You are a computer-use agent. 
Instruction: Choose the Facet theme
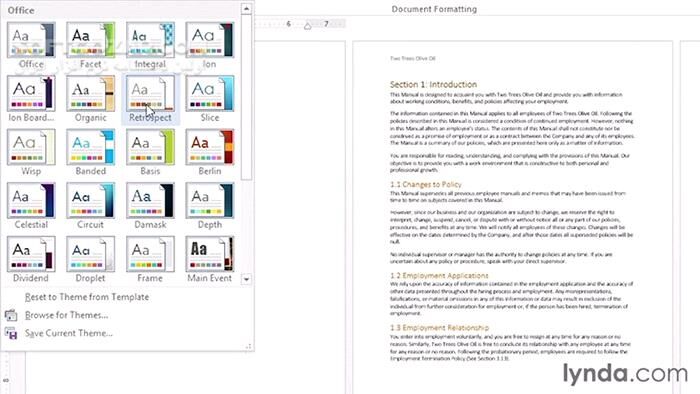coord(91,40)
